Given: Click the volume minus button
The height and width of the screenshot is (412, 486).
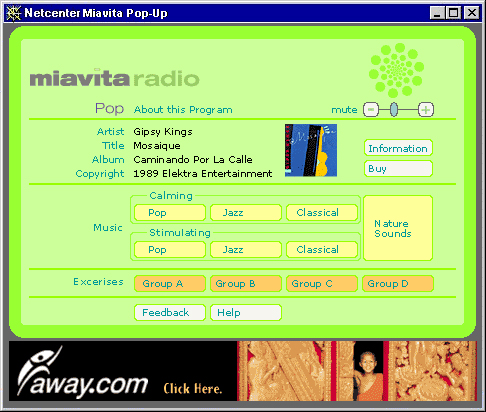Looking at the screenshot, I should coord(371,110).
